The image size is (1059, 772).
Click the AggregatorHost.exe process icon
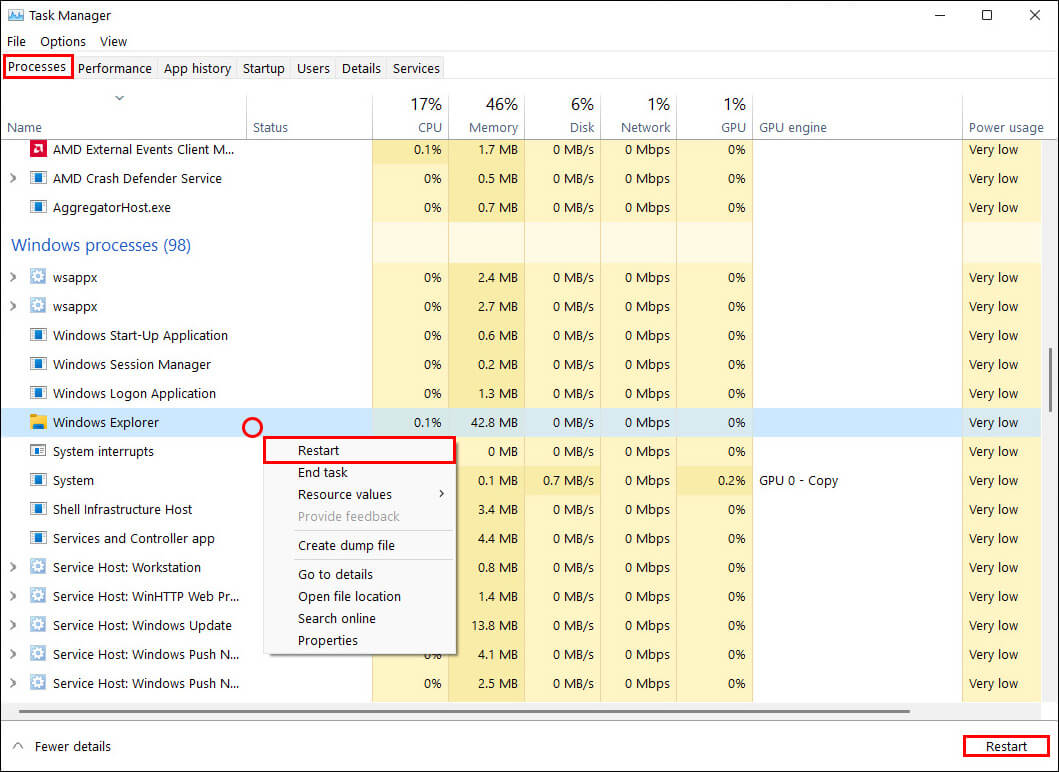tap(38, 207)
